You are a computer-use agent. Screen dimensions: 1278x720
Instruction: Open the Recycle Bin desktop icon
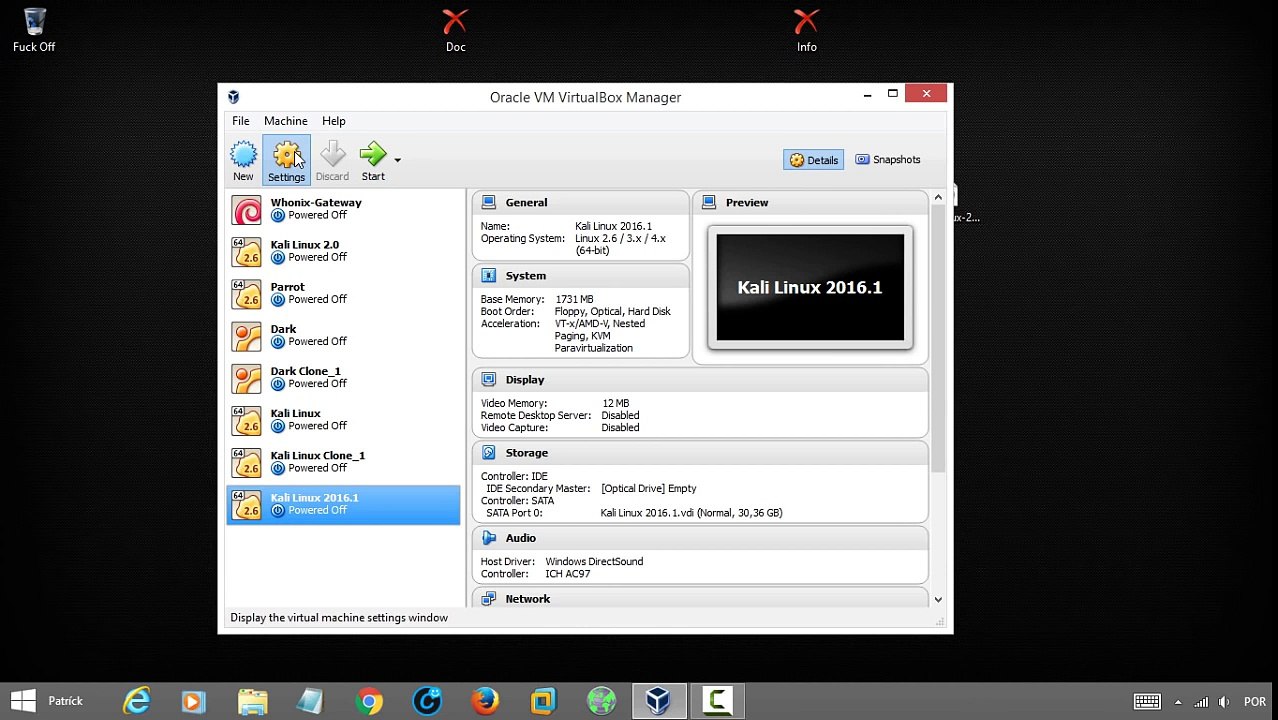[x=34, y=30]
